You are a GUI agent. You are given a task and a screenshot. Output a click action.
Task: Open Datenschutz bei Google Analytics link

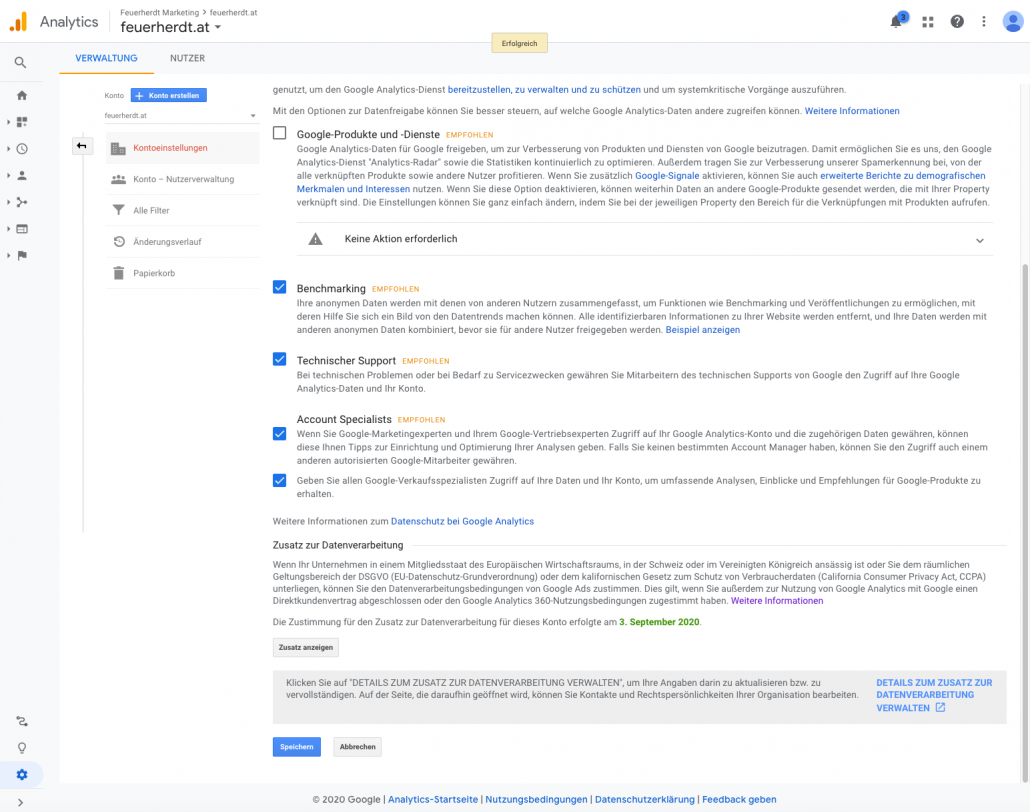[462, 521]
